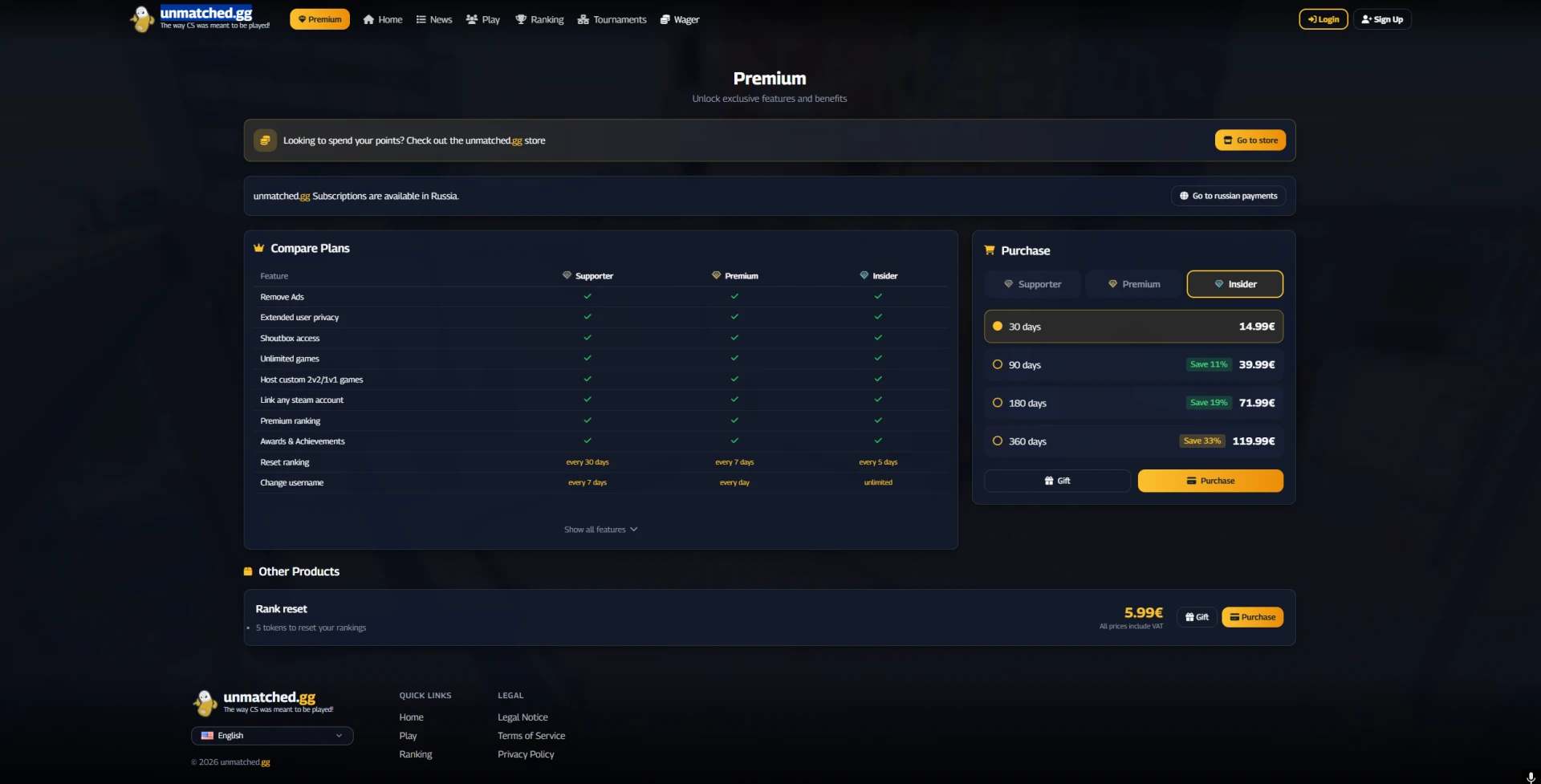
Task: Click the Supporter checkmark in Remove Ads row
Action: coord(588,296)
